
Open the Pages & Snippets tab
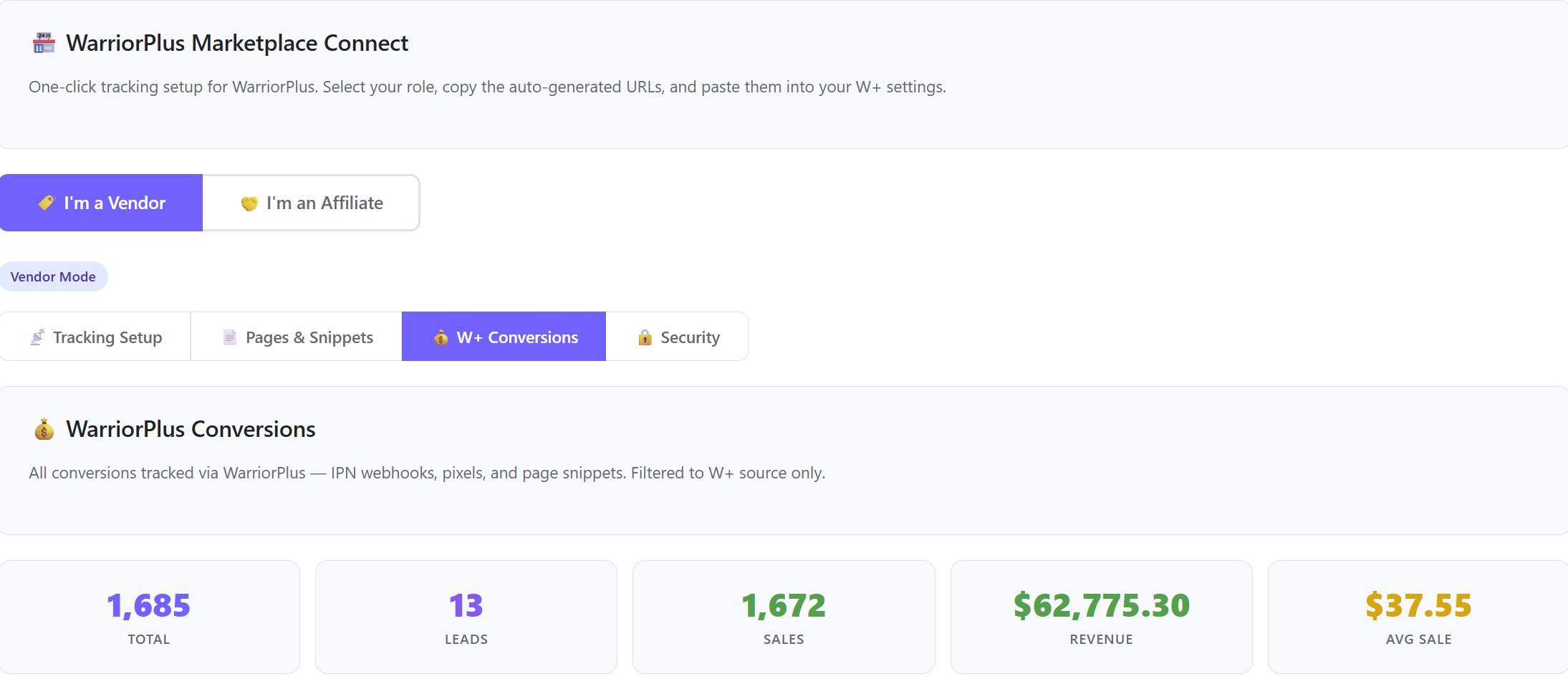[297, 337]
